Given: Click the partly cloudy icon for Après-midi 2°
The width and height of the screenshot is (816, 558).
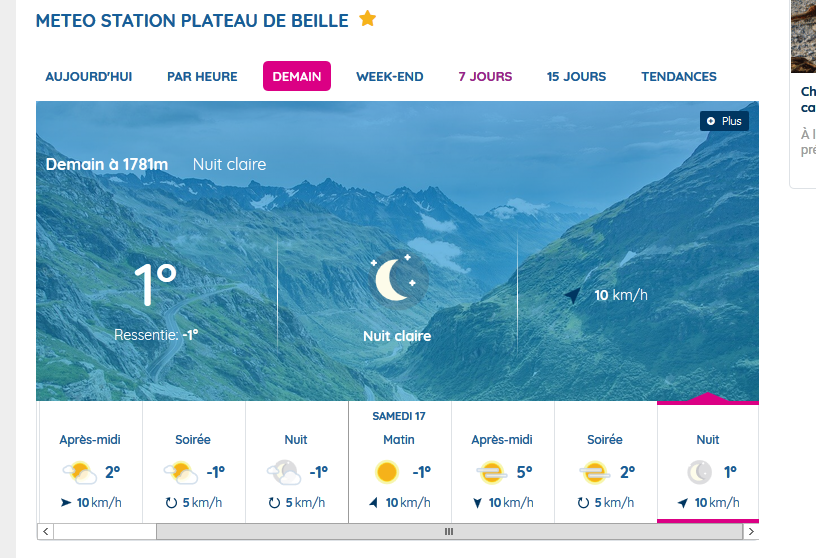Looking at the screenshot, I should point(80,472).
